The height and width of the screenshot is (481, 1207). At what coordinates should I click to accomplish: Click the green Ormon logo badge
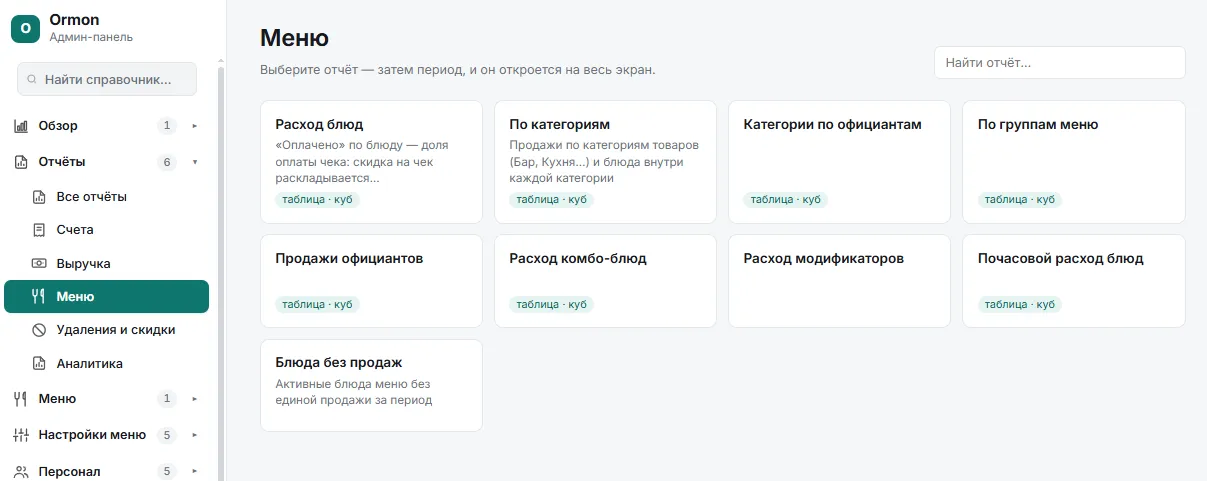point(25,28)
